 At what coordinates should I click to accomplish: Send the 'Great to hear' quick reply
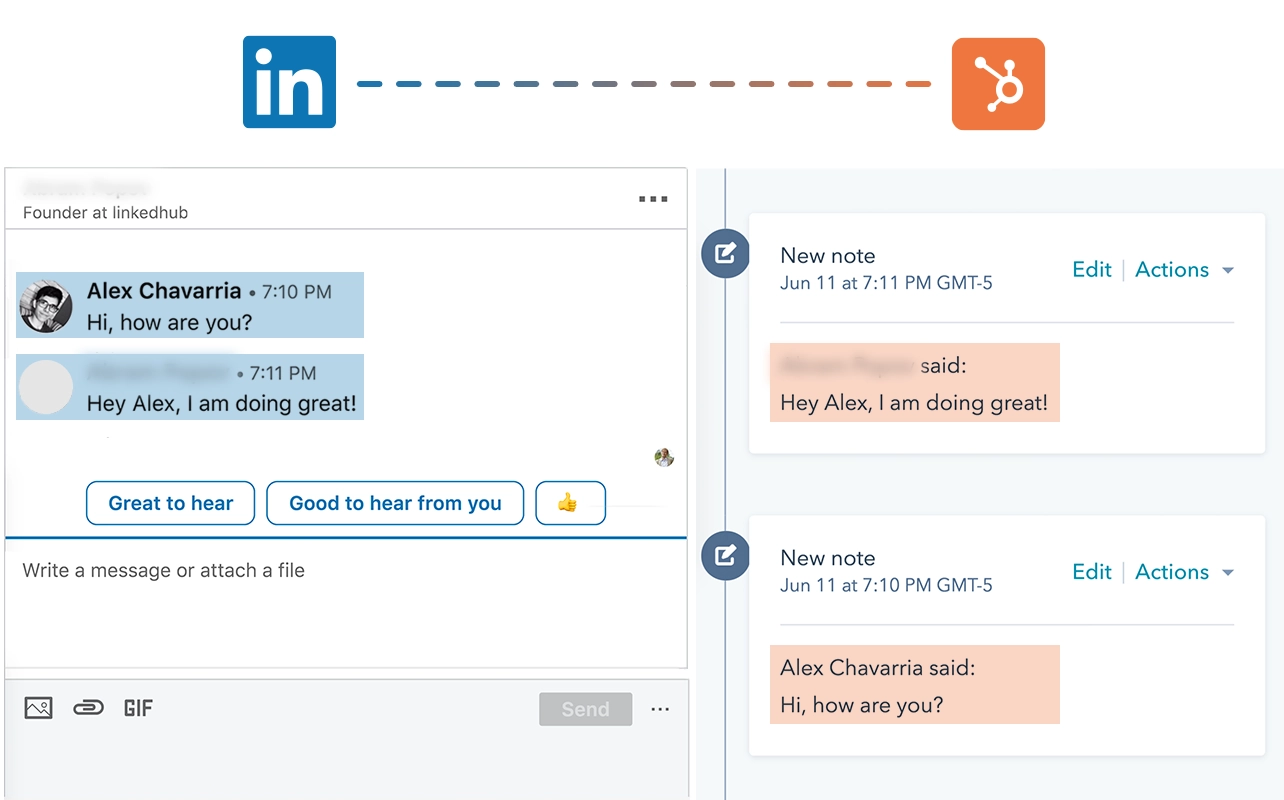[x=171, y=503]
